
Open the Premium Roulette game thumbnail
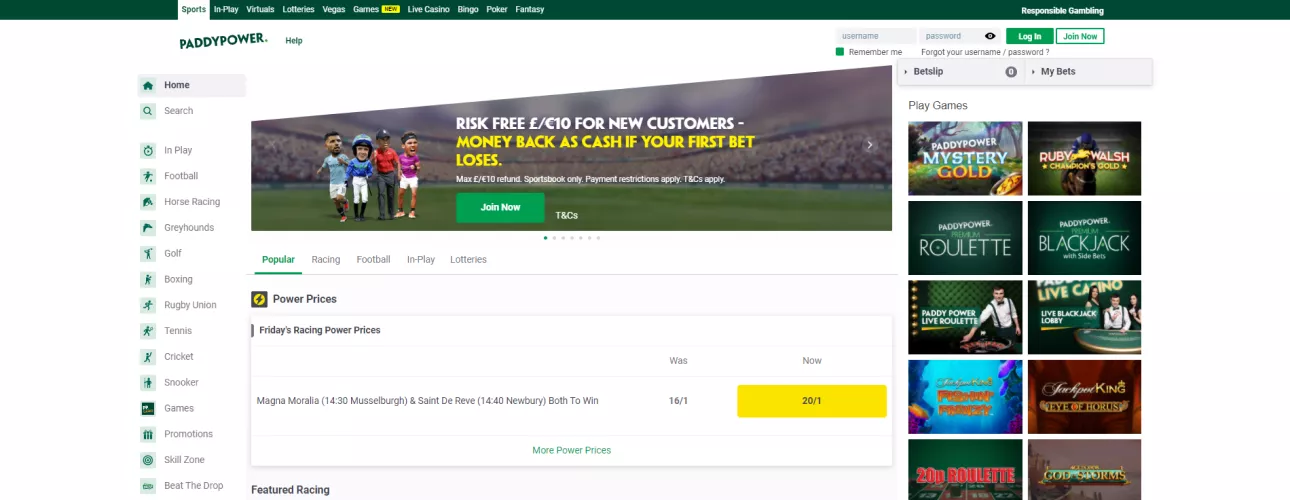tap(965, 238)
